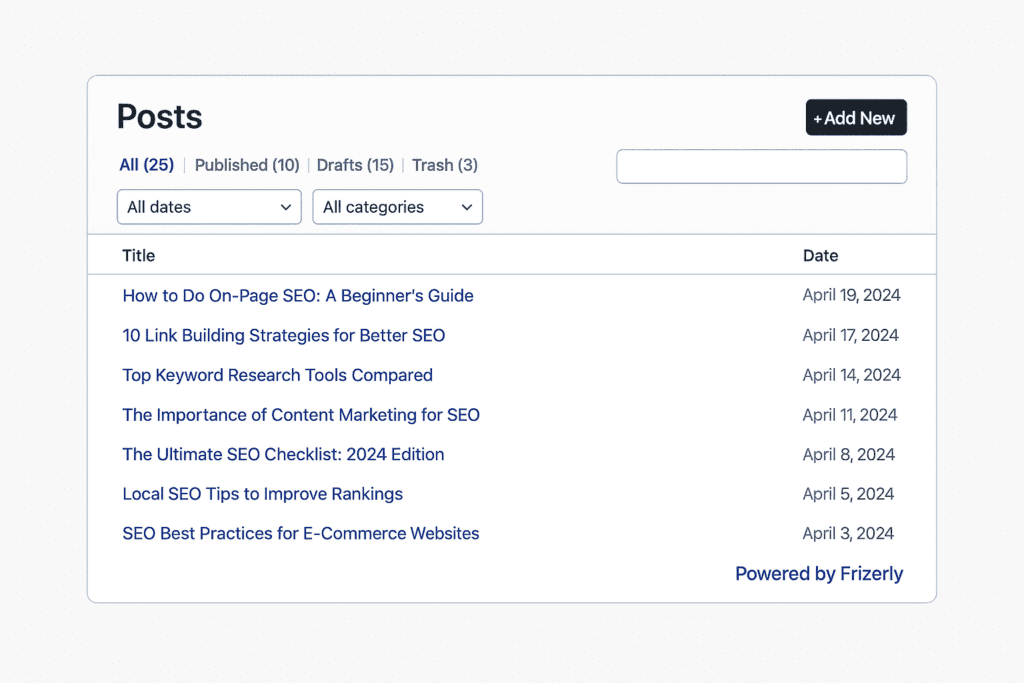Select the All (25) filter tab
The width and height of the screenshot is (1024, 683).
(x=146, y=165)
